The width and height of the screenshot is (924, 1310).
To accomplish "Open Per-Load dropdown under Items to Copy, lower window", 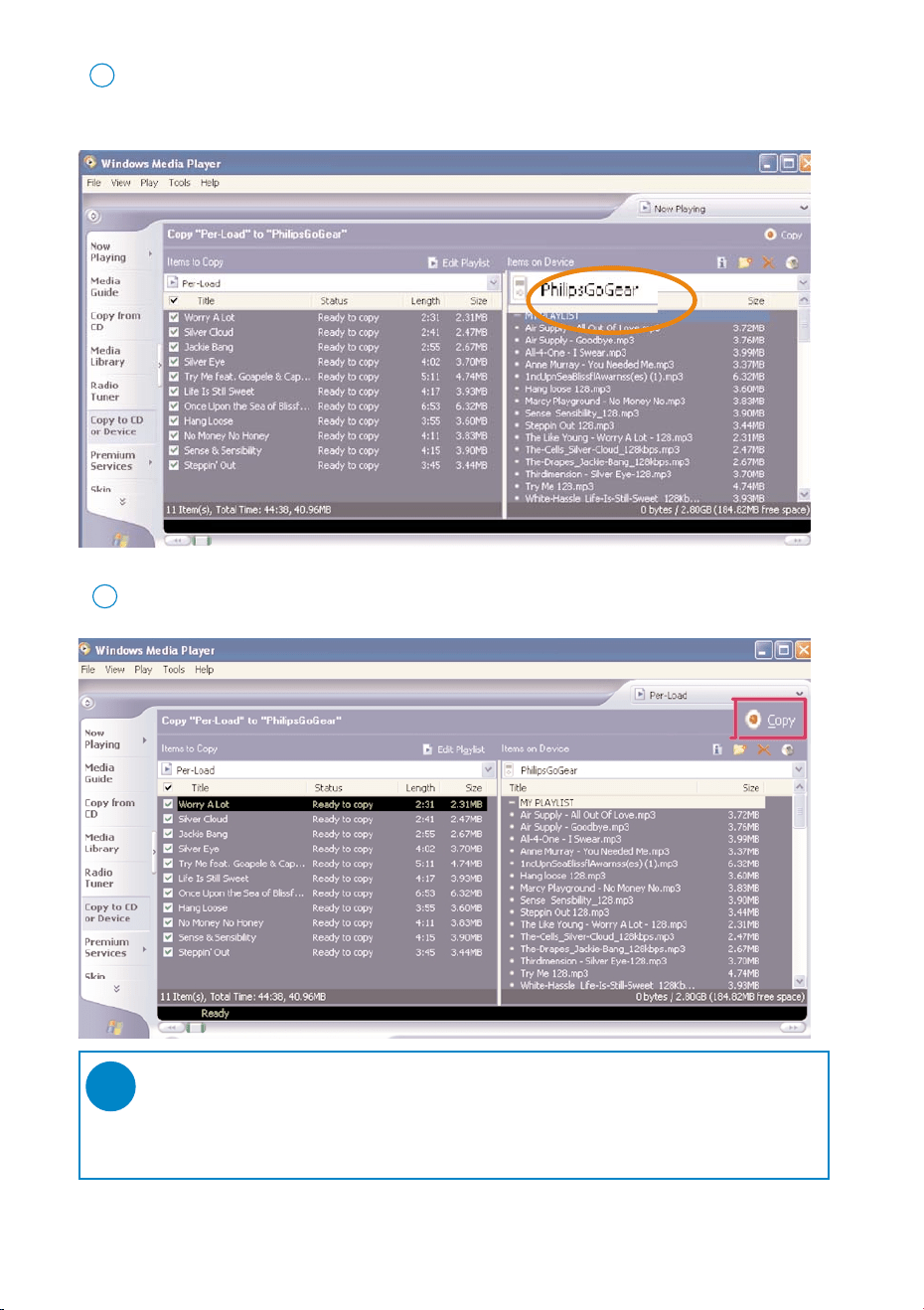I will tap(488, 770).
